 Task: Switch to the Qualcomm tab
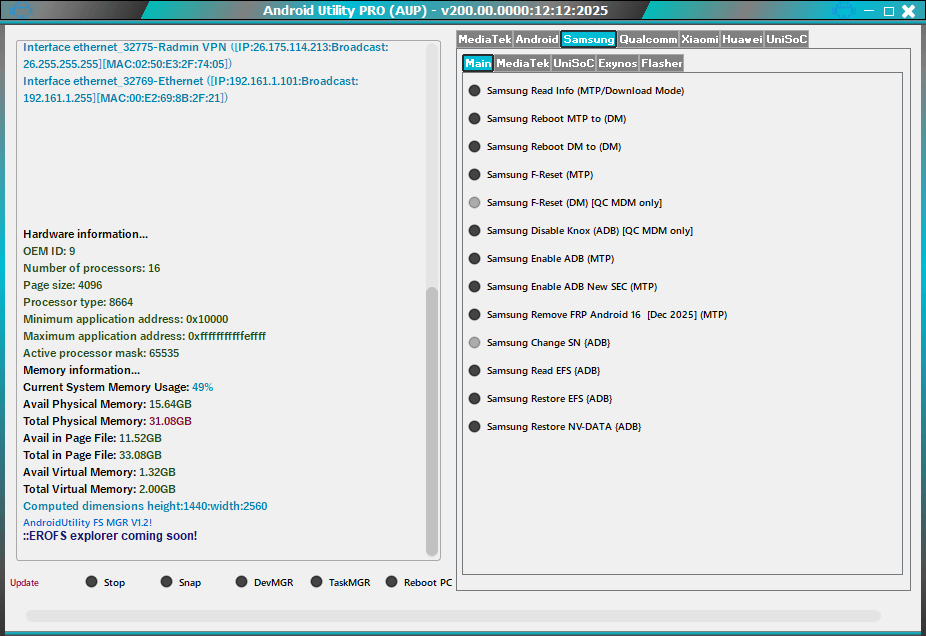coord(647,39)
